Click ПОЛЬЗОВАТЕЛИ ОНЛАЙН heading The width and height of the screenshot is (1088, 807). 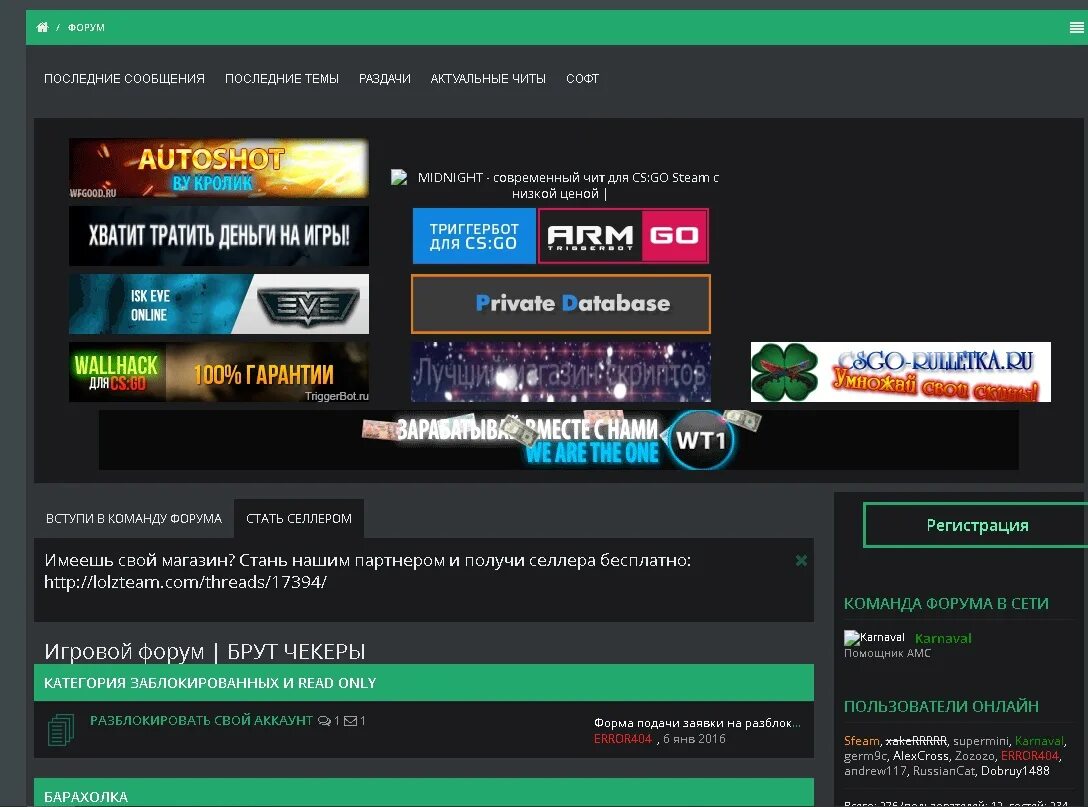pos(941,706)
